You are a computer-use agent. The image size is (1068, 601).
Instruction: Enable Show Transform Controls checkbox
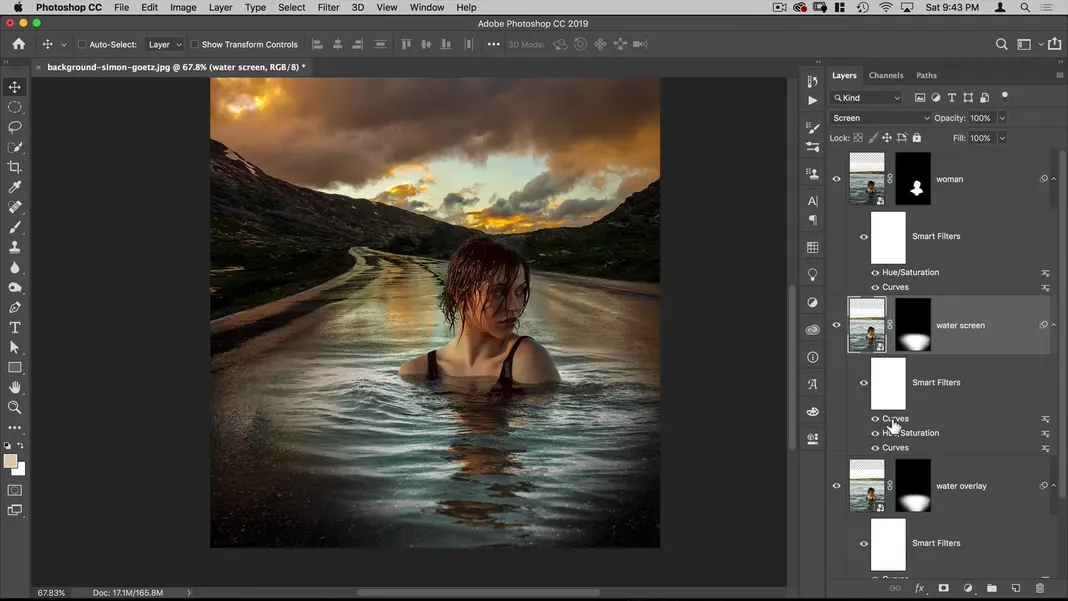(195, 44)
